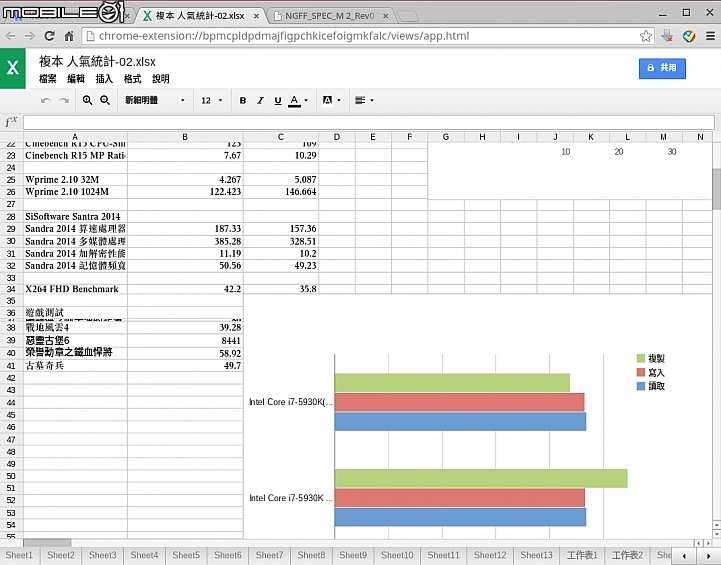Click the browser home icon
Screen dimensions: 721x565
[x=69, y=36]
